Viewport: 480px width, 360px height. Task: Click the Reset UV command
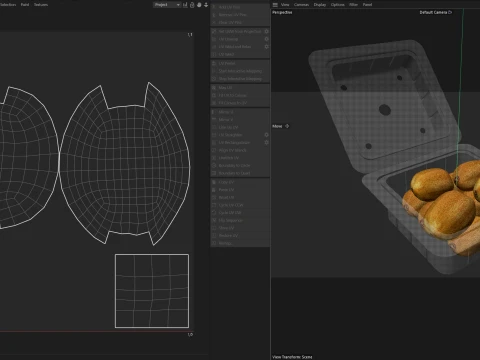point(240,198)
